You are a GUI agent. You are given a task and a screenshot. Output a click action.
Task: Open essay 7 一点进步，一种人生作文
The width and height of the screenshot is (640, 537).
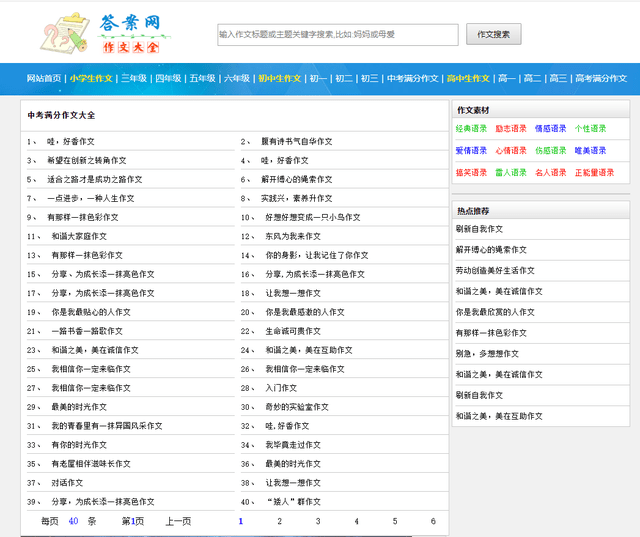(x=91, y=198)
